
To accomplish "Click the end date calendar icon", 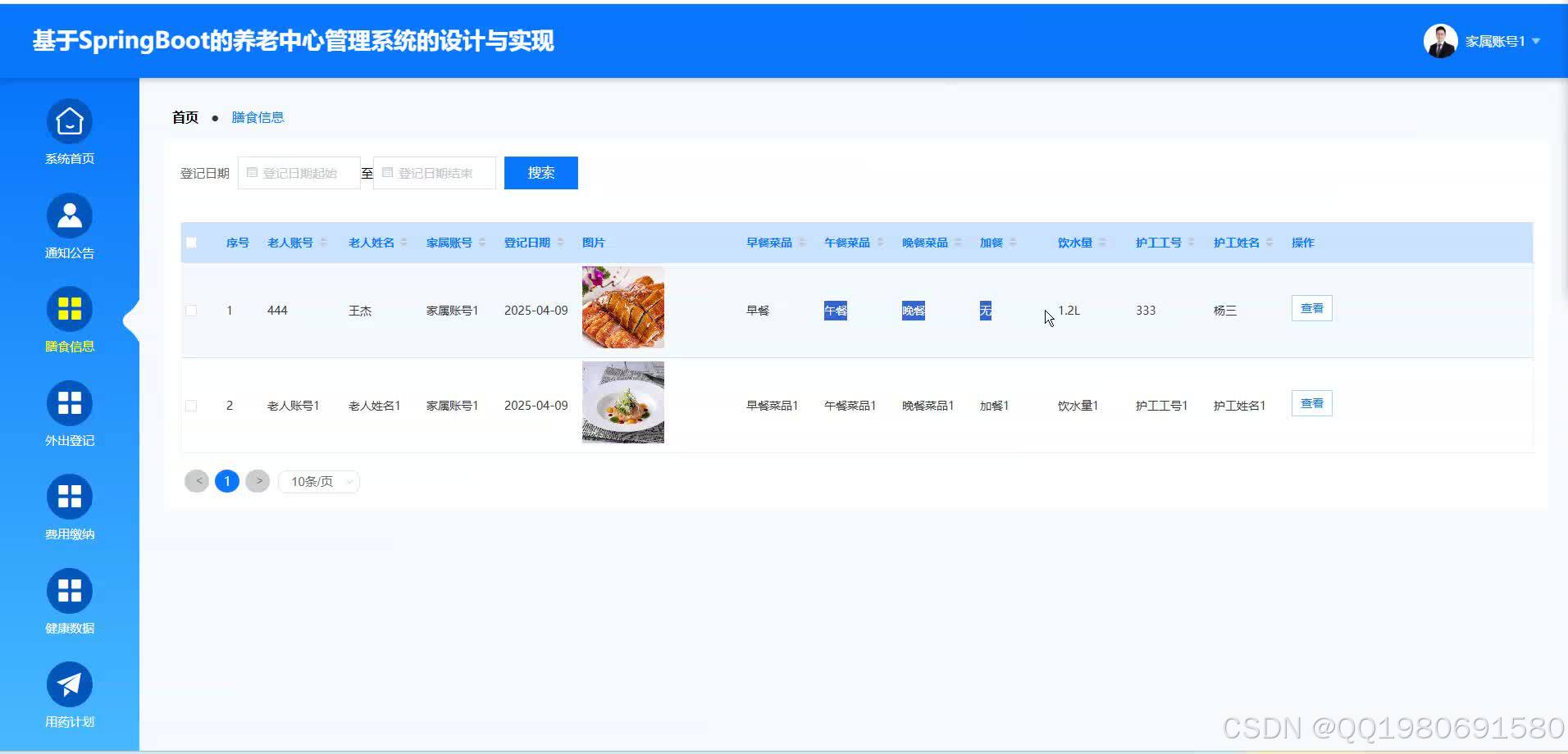I will coord(389,172).
